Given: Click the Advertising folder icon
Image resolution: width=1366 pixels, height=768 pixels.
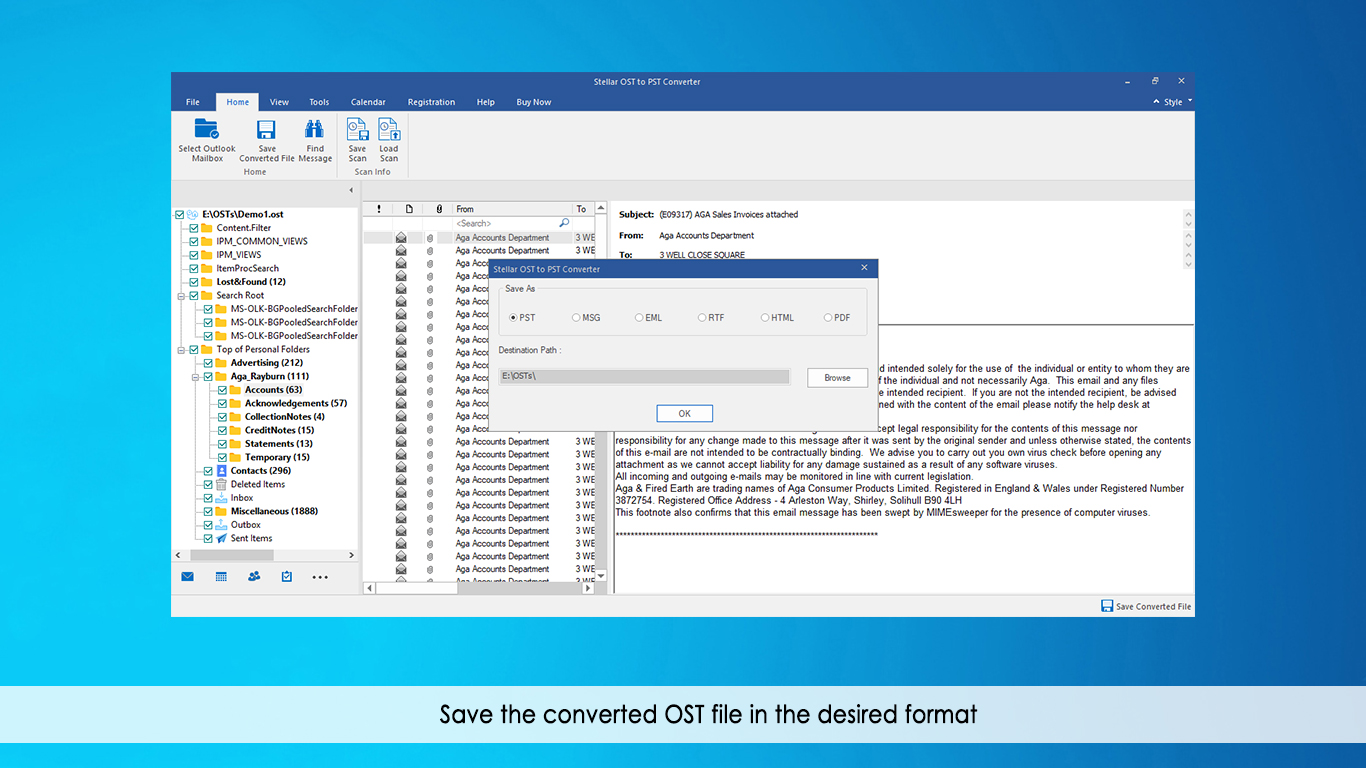Looking at the screenshot, I should pos(222,363).
